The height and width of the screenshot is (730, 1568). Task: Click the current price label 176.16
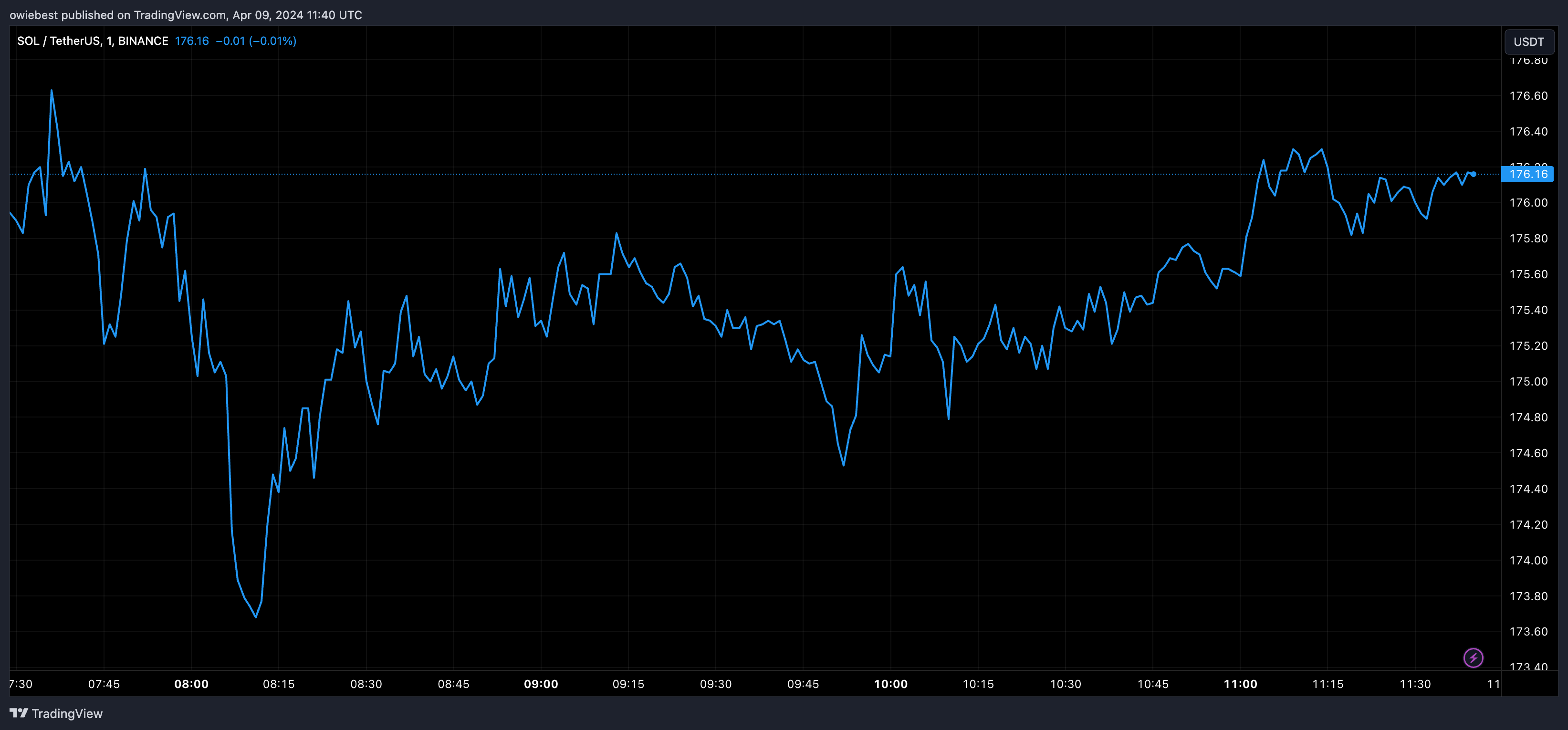1528,174
